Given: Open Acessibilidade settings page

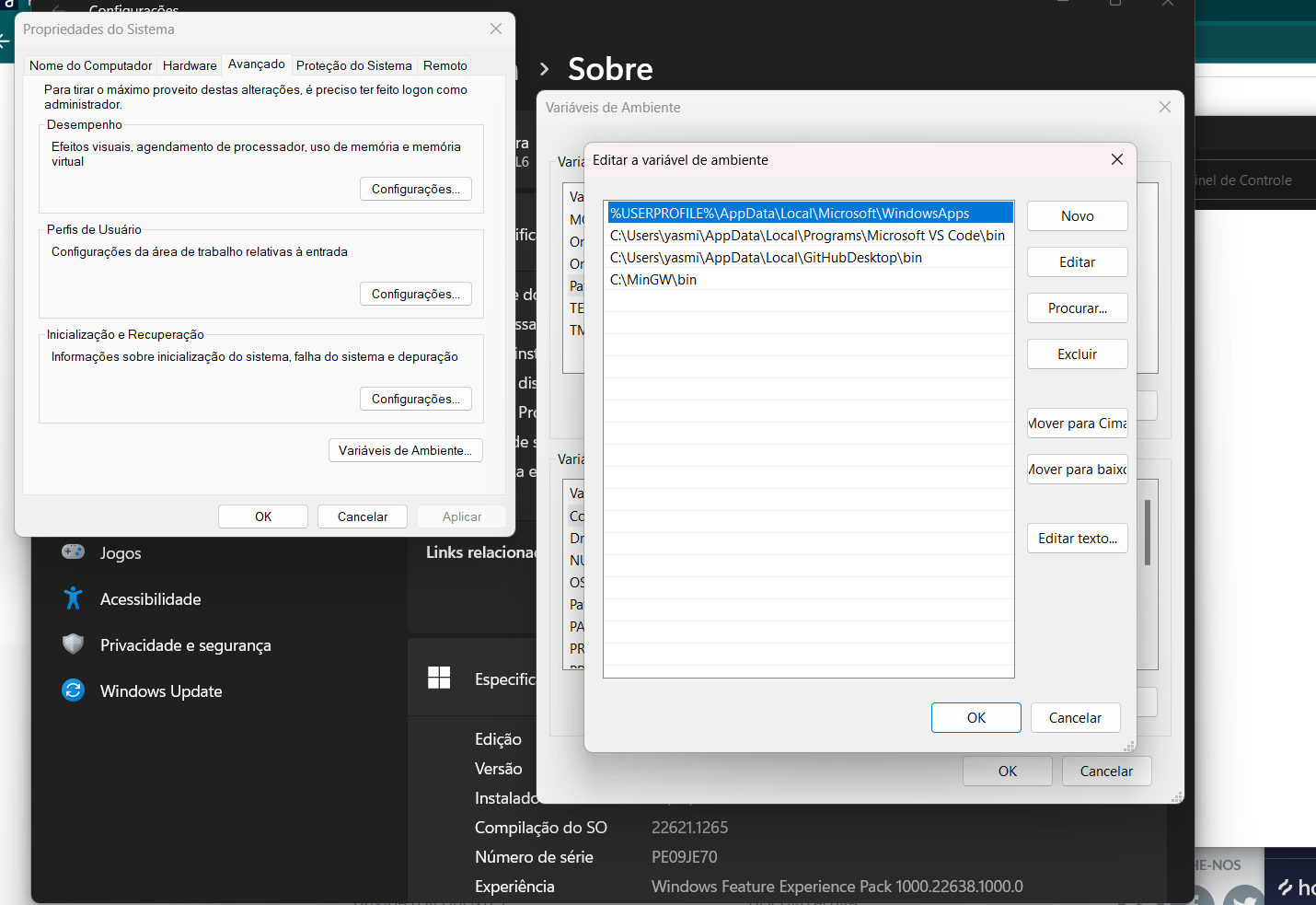Looking at the screenshot, I should [150, 599].
